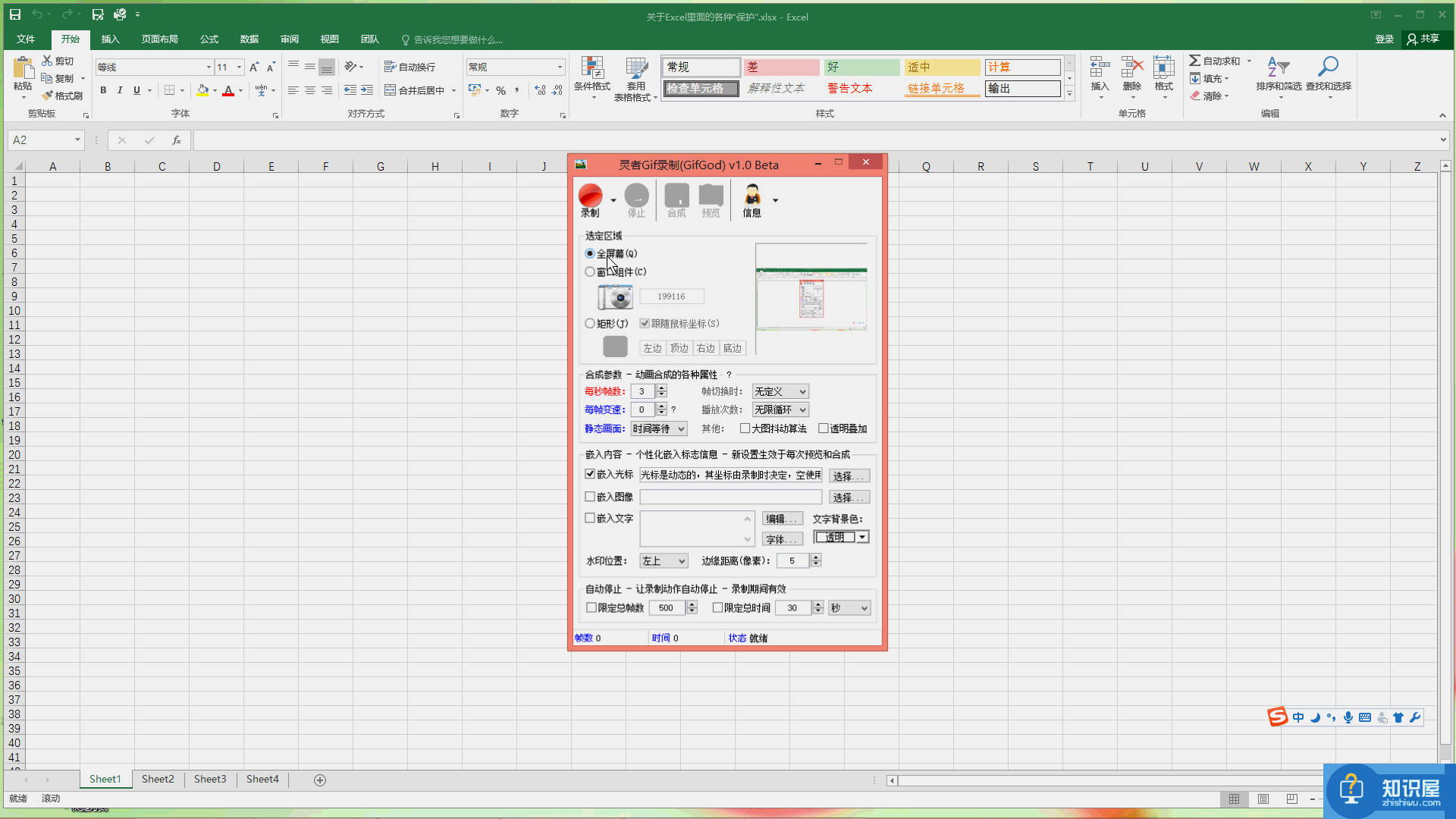
Task: Switch to the Page Layout (页面布局) tab
Action: 159,39
